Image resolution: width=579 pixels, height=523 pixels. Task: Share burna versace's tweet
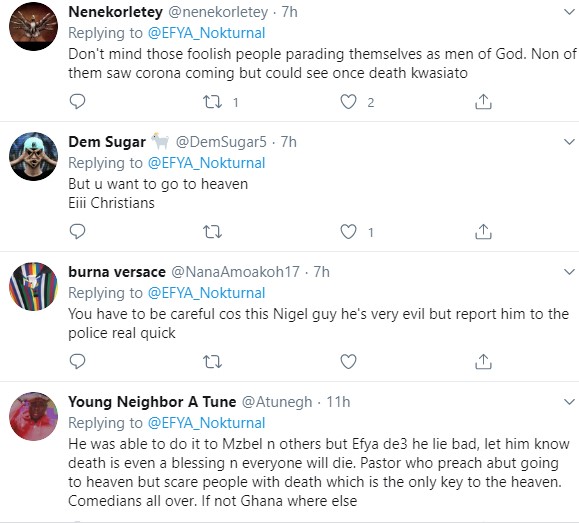pos(483,362)
